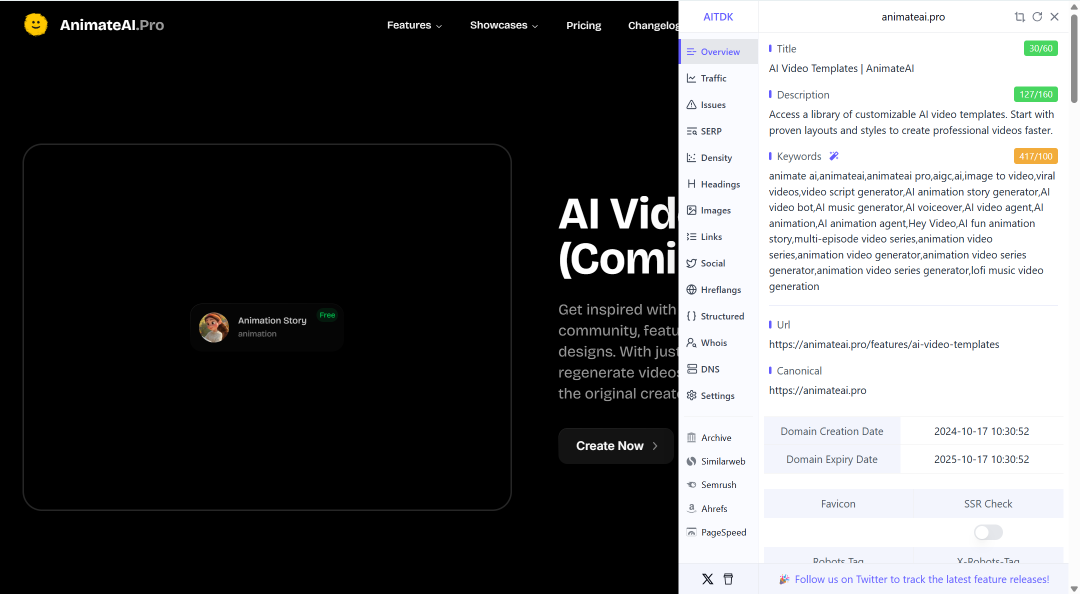Click the DNS server icon

point(692,369)
